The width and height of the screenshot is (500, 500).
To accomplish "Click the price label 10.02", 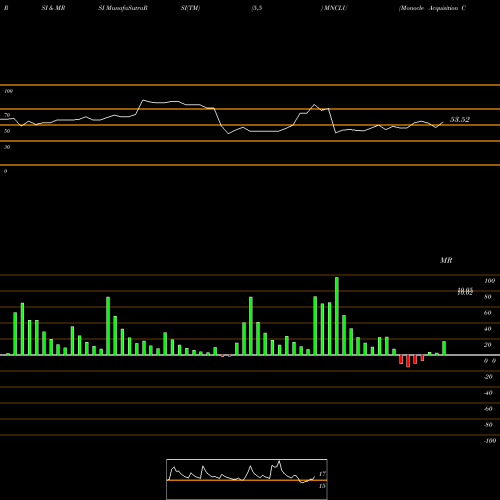I will [465, 293].
